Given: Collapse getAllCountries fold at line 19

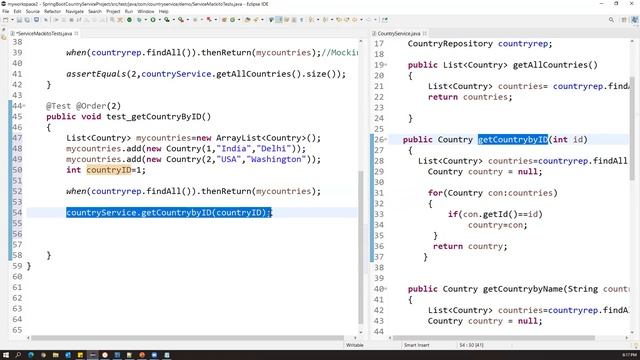Looking at the screenshot, I should [386, 65].
